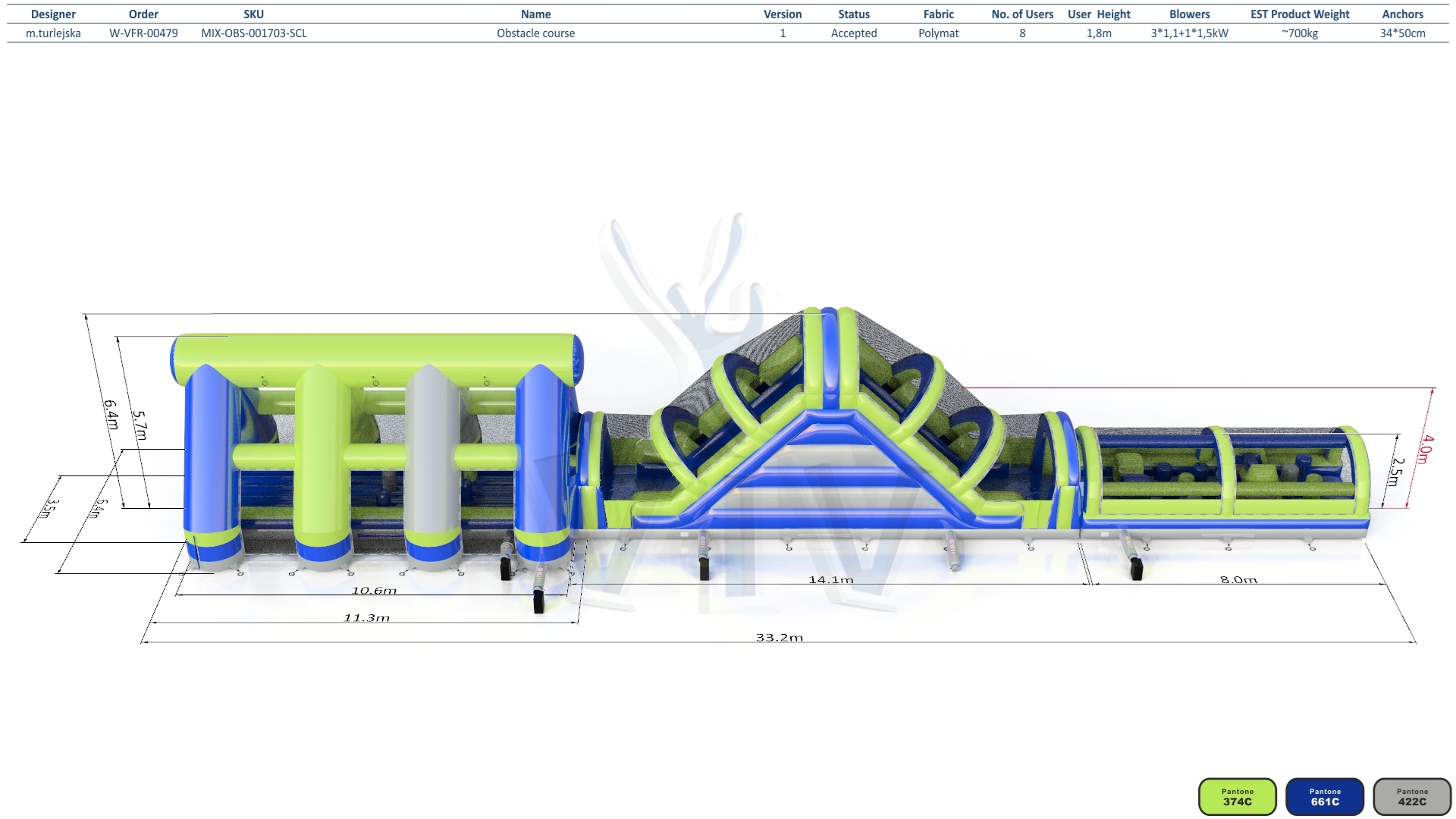The height and width of the screenshot is (819, 1456).
Task: Click the 14.1m dimension label
Action: click(x=831, y=579)
